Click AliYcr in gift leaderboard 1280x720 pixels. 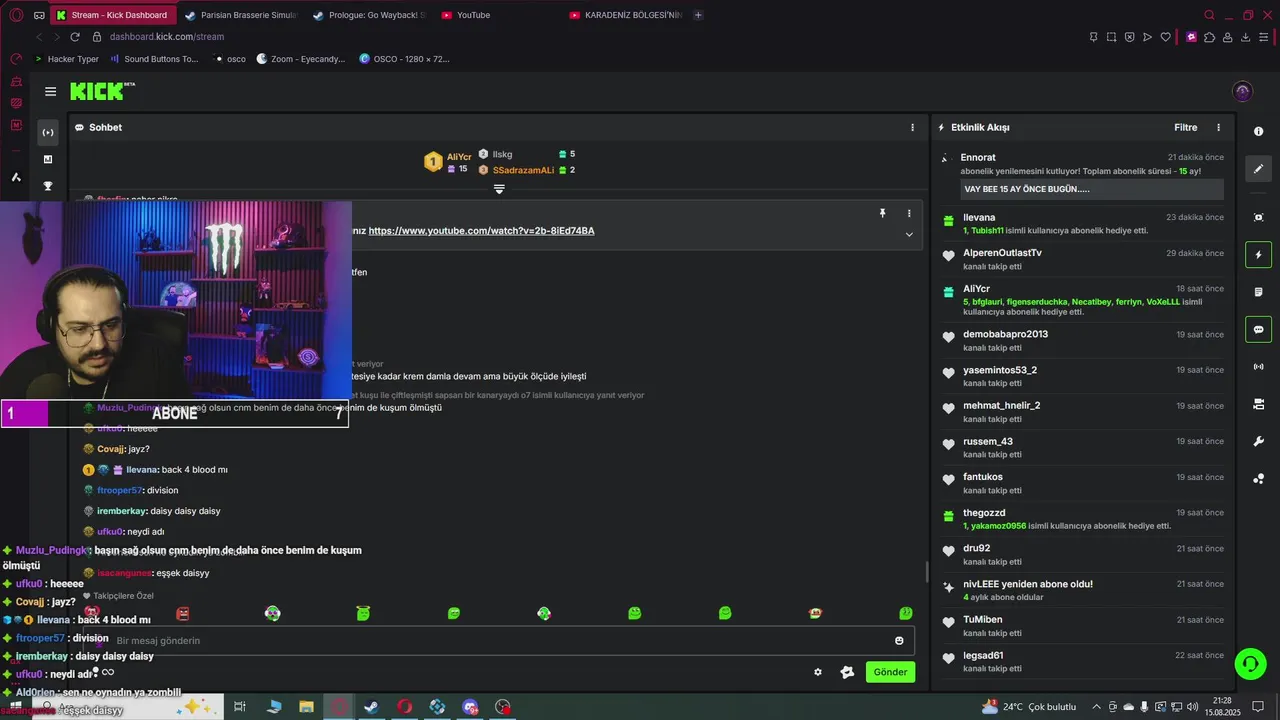[x=459, y=157]
